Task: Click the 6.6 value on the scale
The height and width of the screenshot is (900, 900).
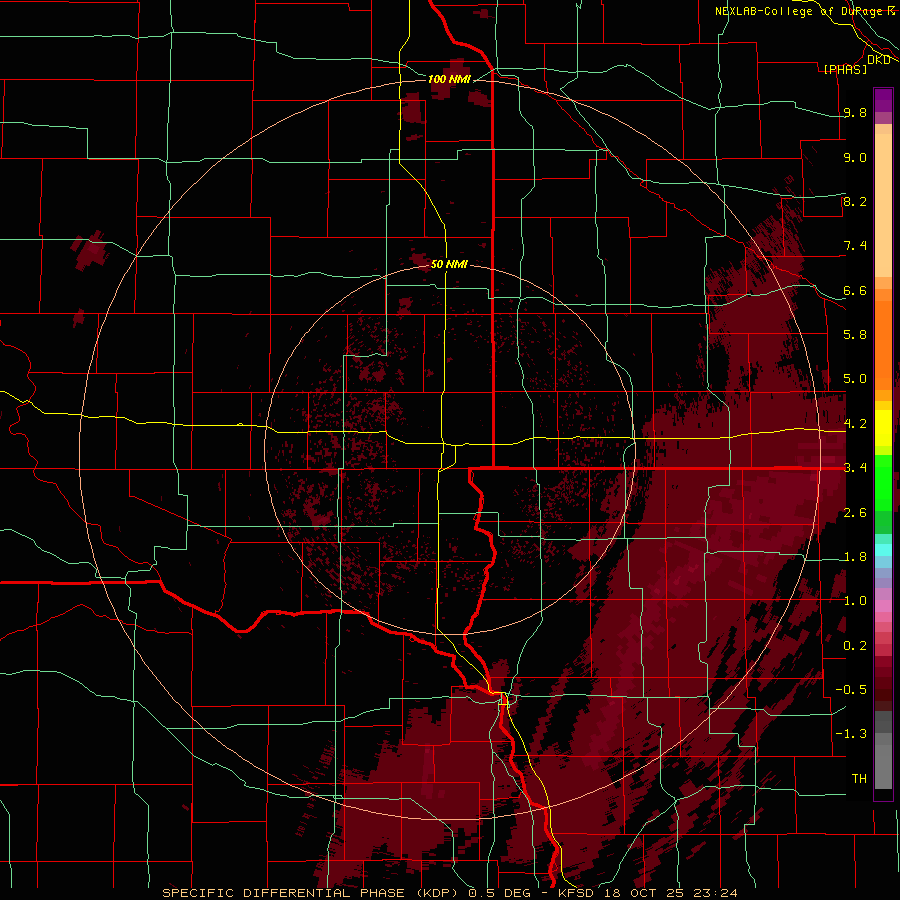Action: click(x=855, y=290)
